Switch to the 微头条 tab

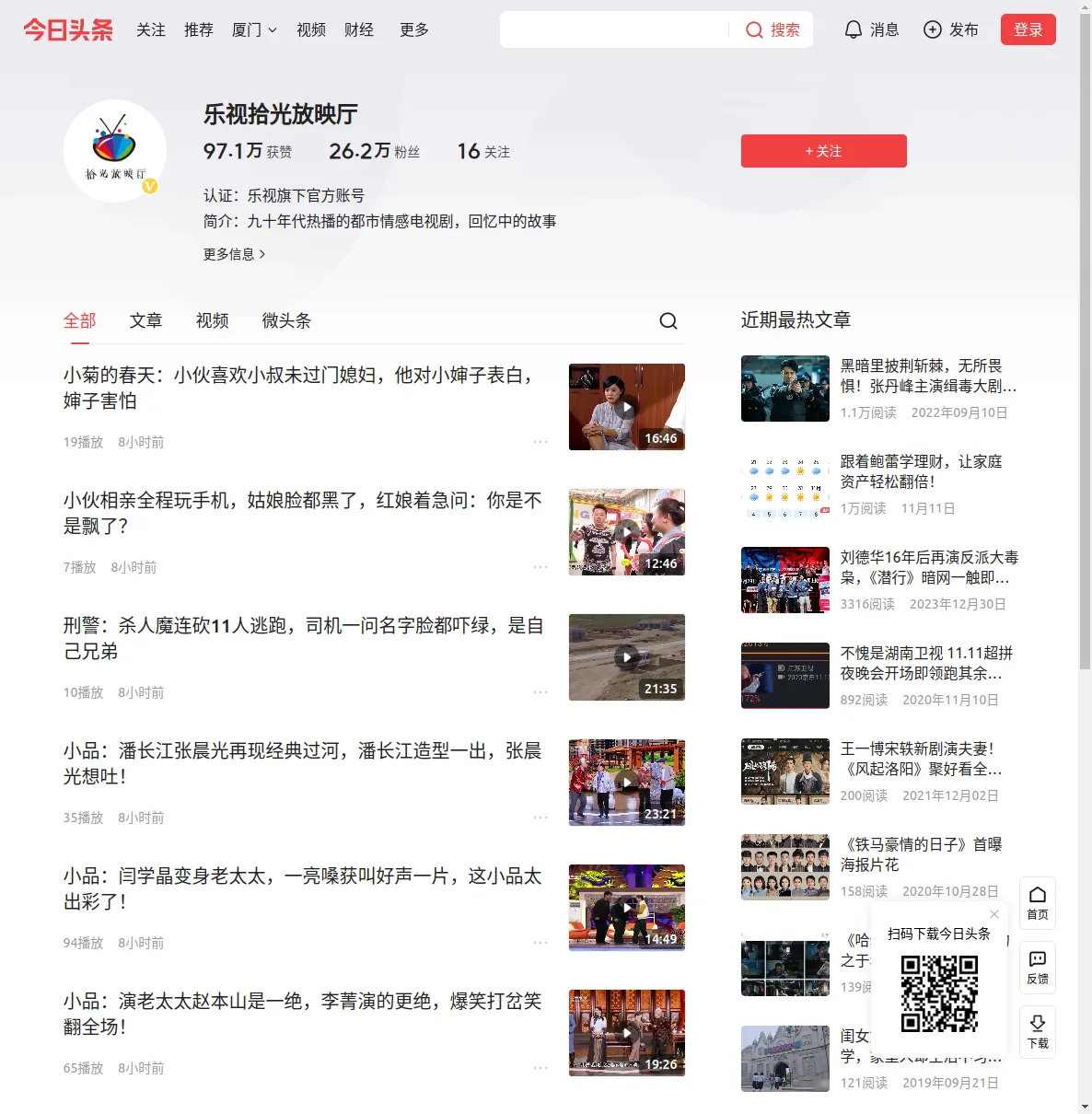(287, 320)
